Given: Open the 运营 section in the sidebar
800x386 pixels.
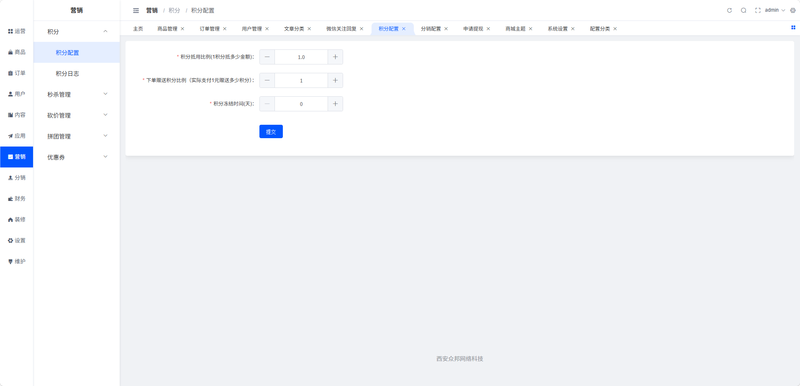Looking at the screenshot, I should pos(16,32).
